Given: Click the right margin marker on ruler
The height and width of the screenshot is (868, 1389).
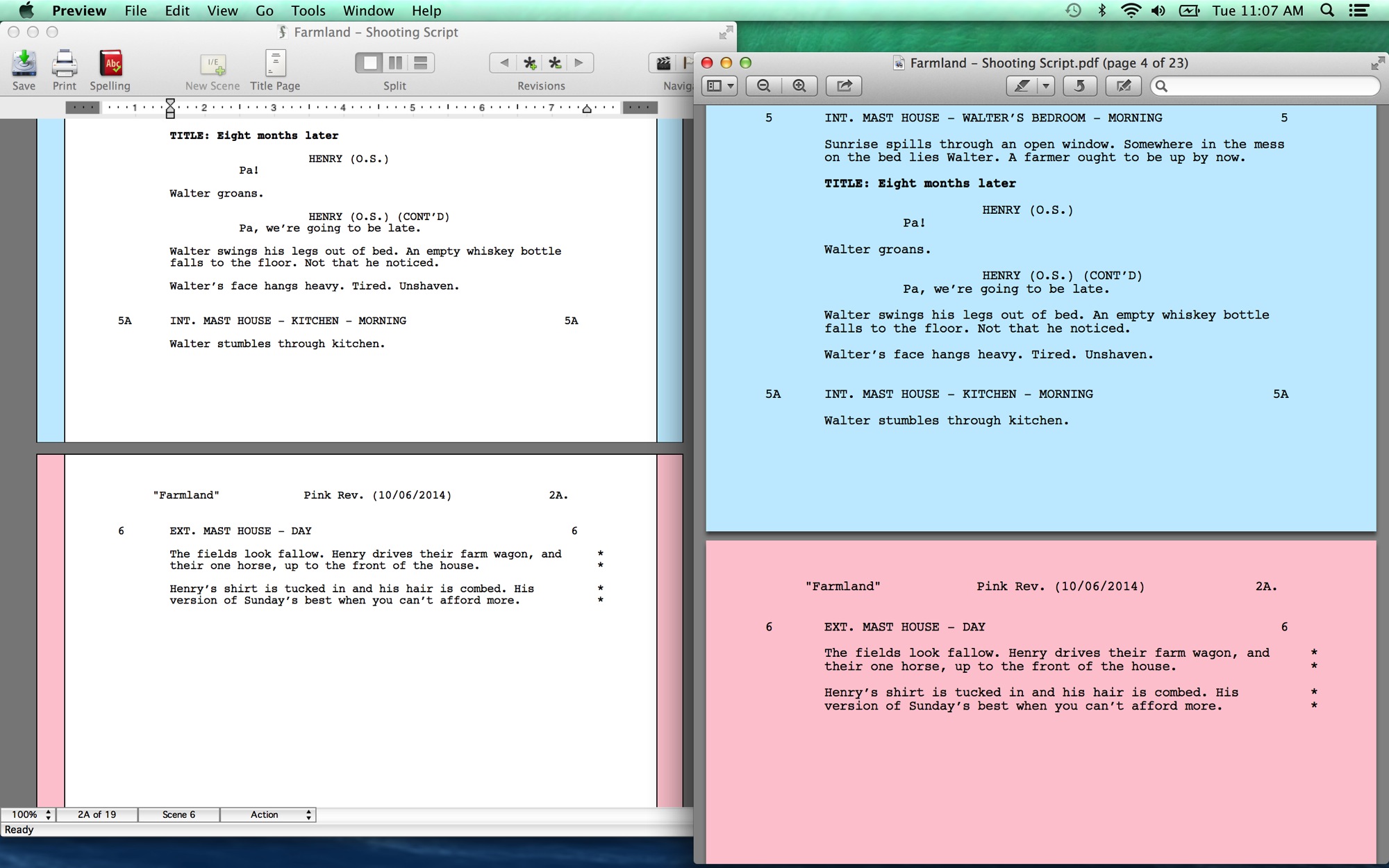Looking at the screenshot, I should click(x=587, y=108).
